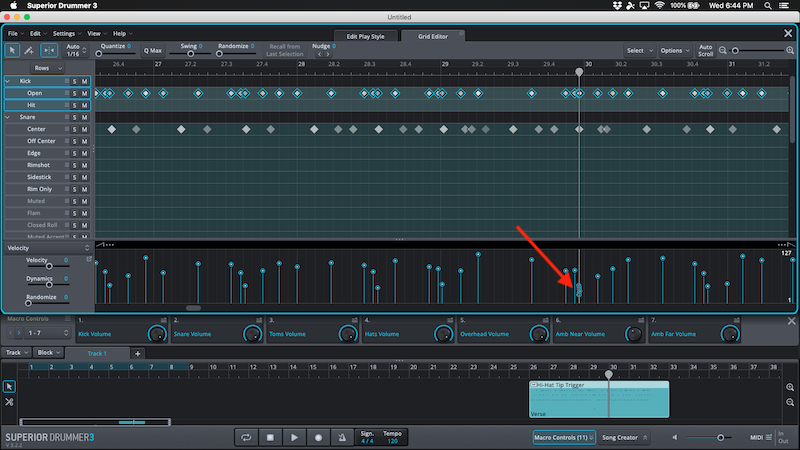Zoom in the song track timeline
This screenshot has width=800, height=450.
tap(790, 387)
